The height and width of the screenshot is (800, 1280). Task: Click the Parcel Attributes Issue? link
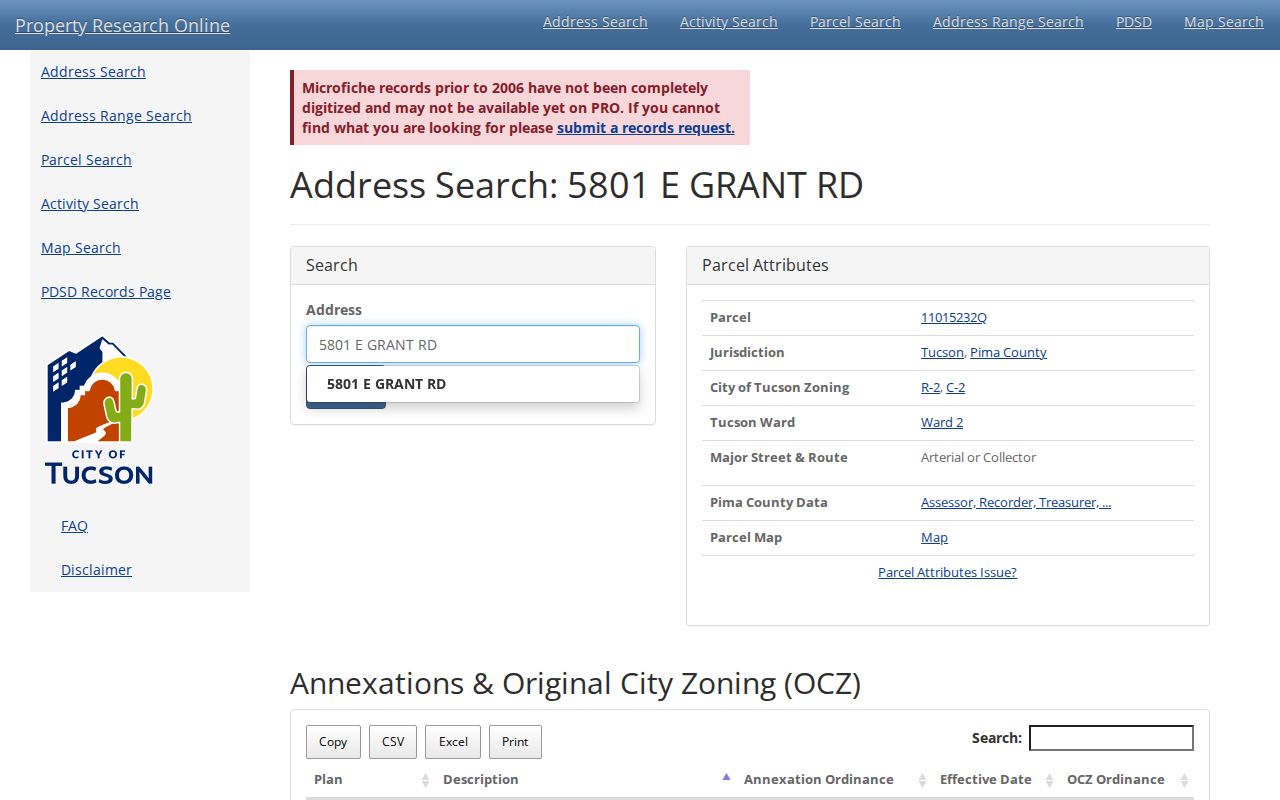(x=947, y=572)
